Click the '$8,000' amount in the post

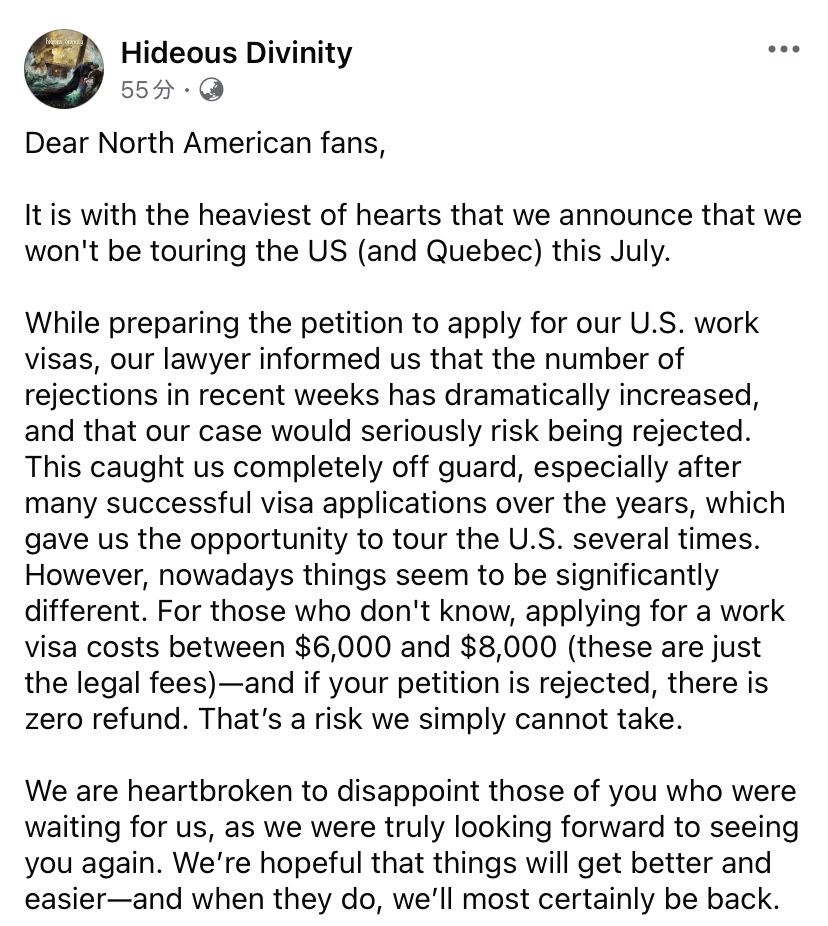(x=508, y=647)
